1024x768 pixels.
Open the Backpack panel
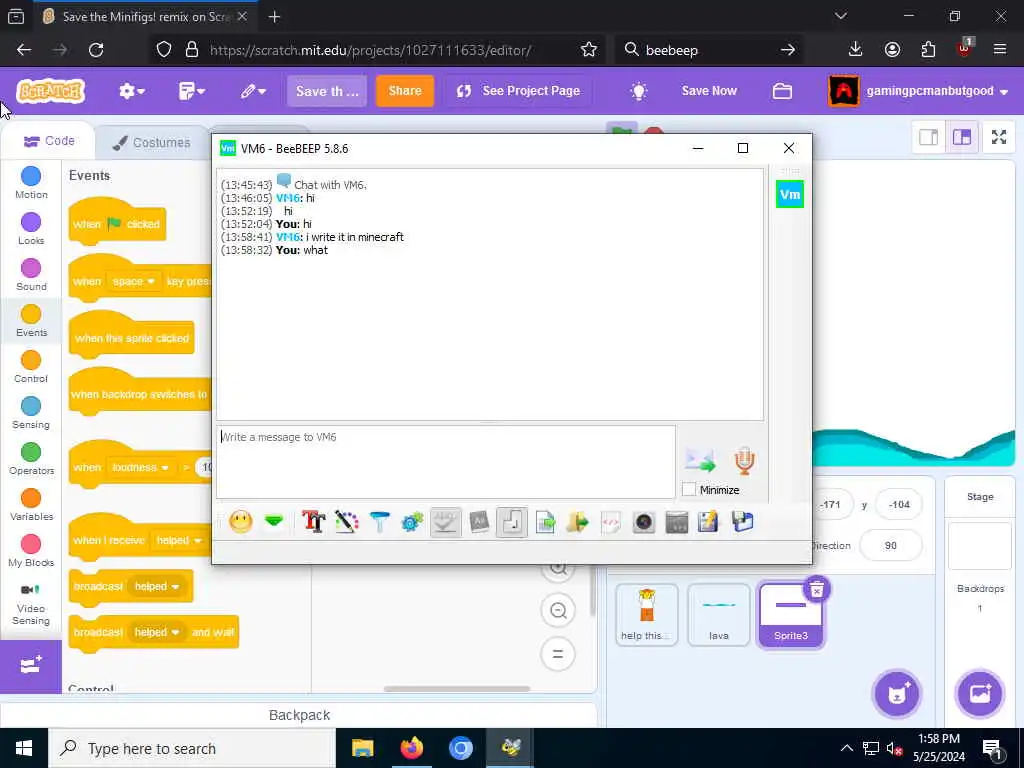click(x=299, y=715)
